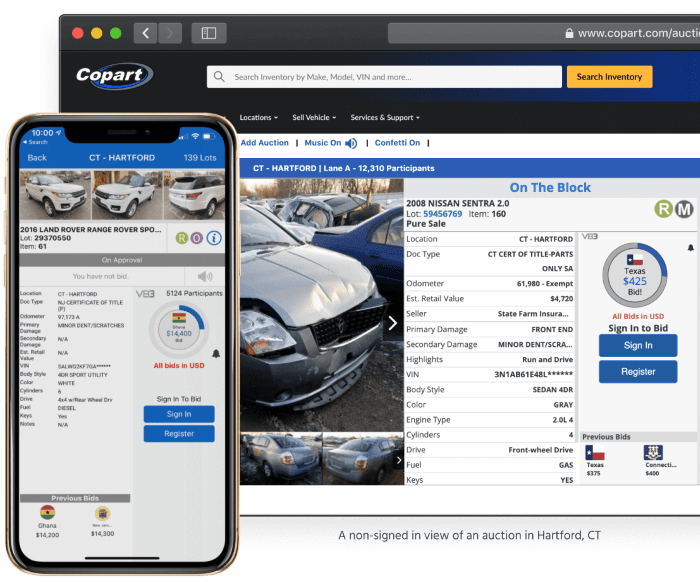
Task: Tap the Sign In button on phone
Action: pyautogui.click(x=179, y=414)
